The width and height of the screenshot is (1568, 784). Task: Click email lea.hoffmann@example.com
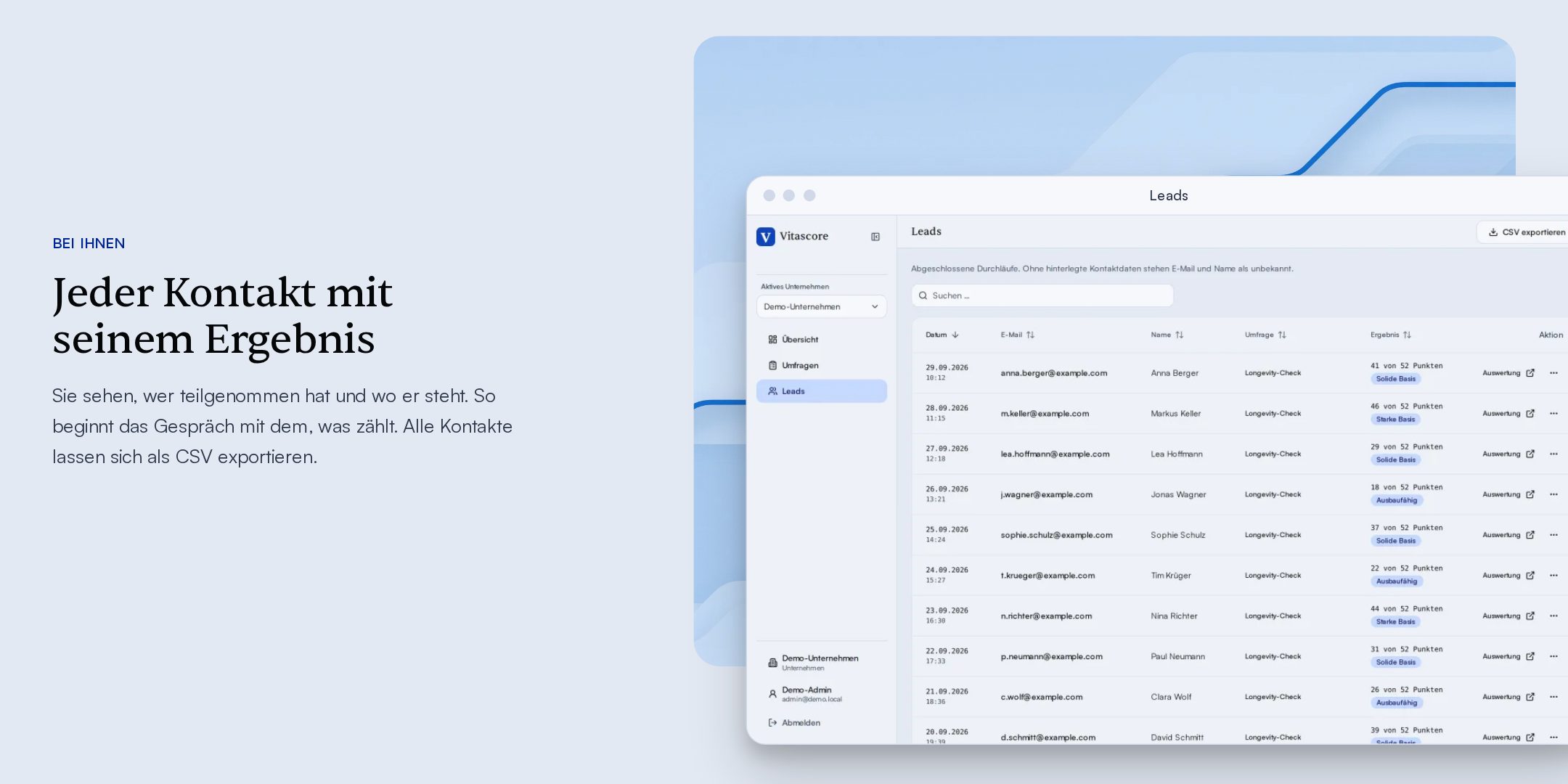(1055, 454)
